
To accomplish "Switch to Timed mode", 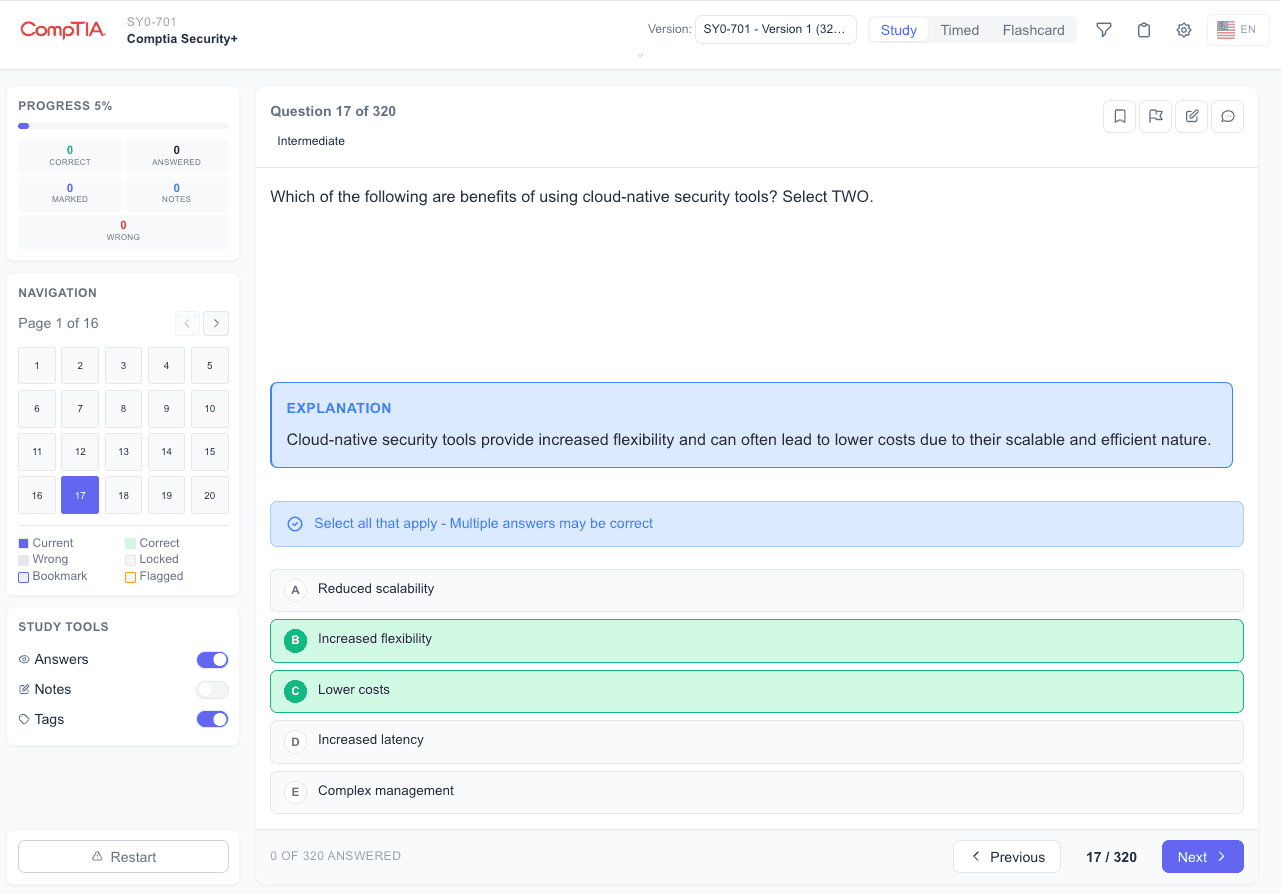I will point(959,30).
